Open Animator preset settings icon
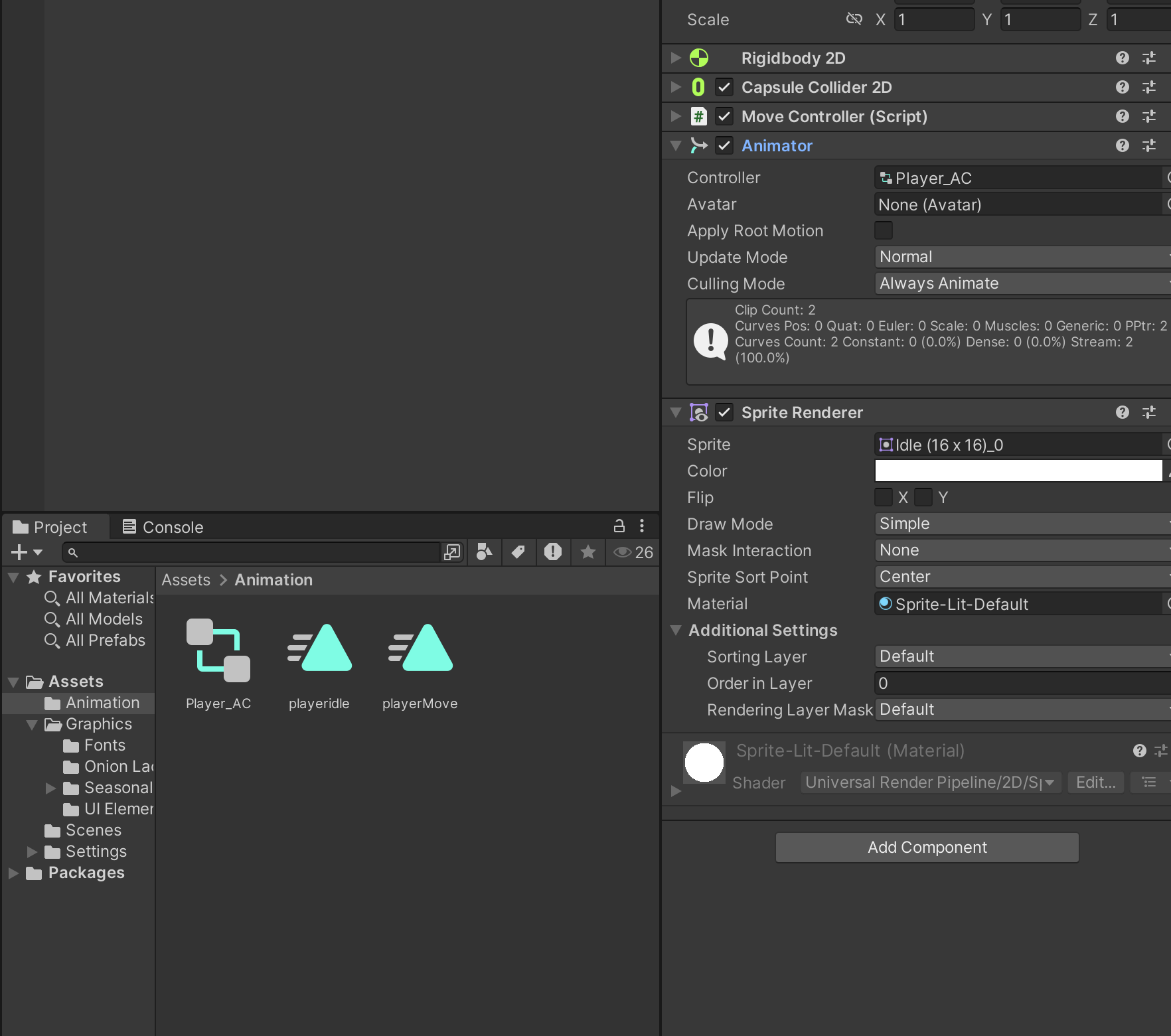Image resolution: width=1171 pixels, height=1036 pixels. 1149,145
